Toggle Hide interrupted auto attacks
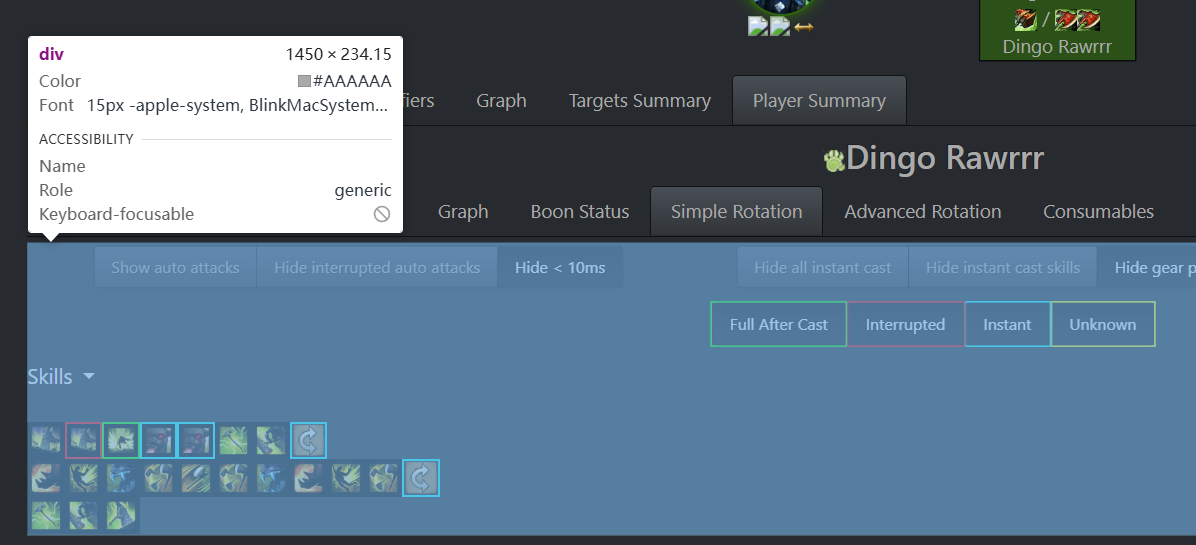Viewport: 1196px width, 545px height. (x=377, y=267)
